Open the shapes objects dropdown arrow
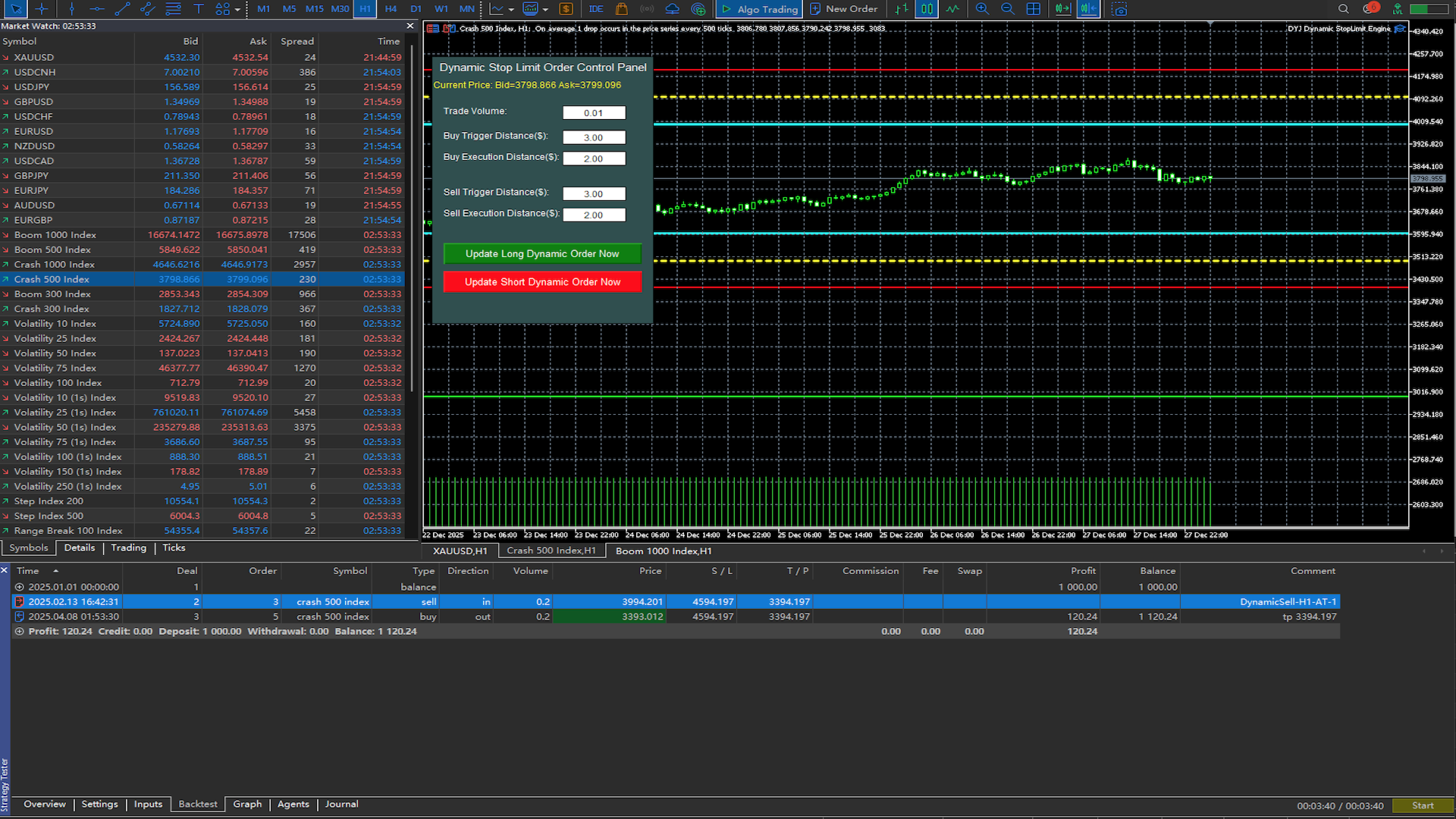The image size is (1456, 819). tap(237, 10)
